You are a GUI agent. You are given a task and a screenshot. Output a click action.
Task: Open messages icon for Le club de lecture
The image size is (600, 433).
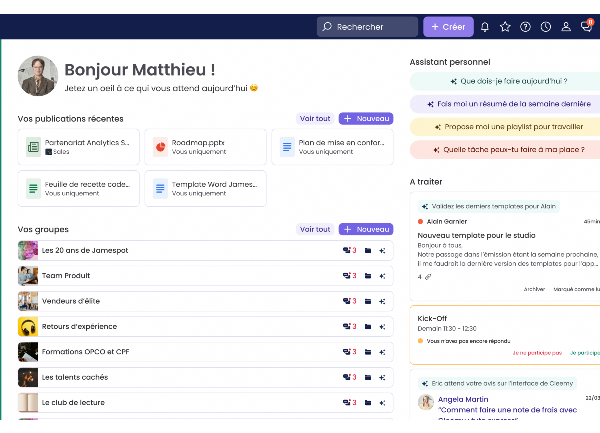click(x=349, y=403)
